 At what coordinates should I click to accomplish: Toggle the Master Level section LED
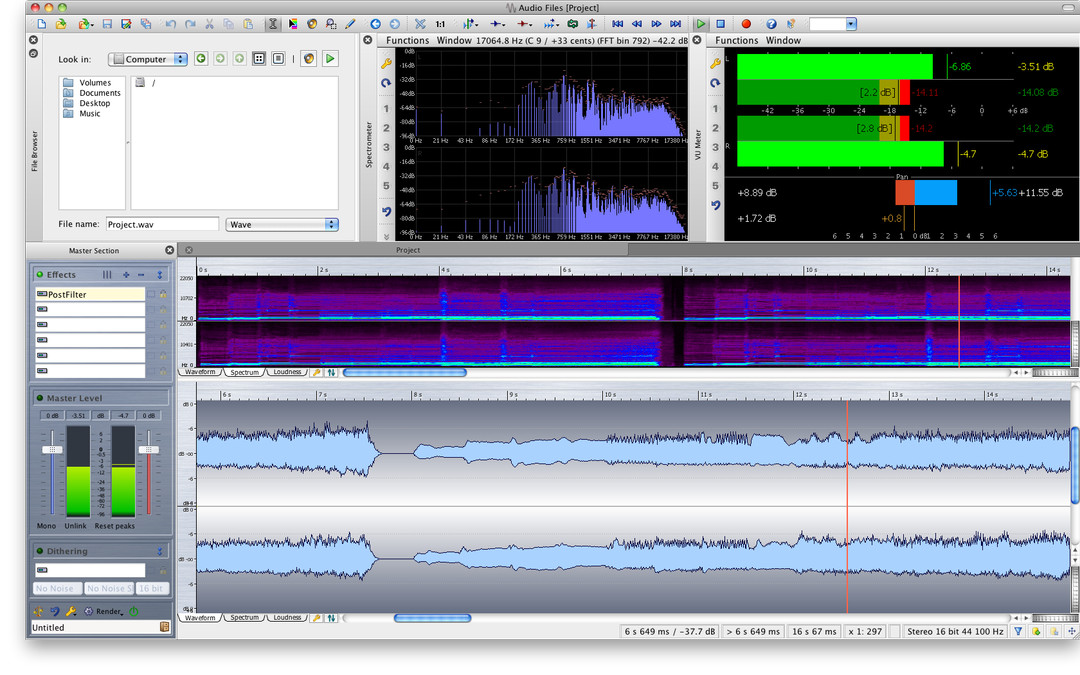40,398
